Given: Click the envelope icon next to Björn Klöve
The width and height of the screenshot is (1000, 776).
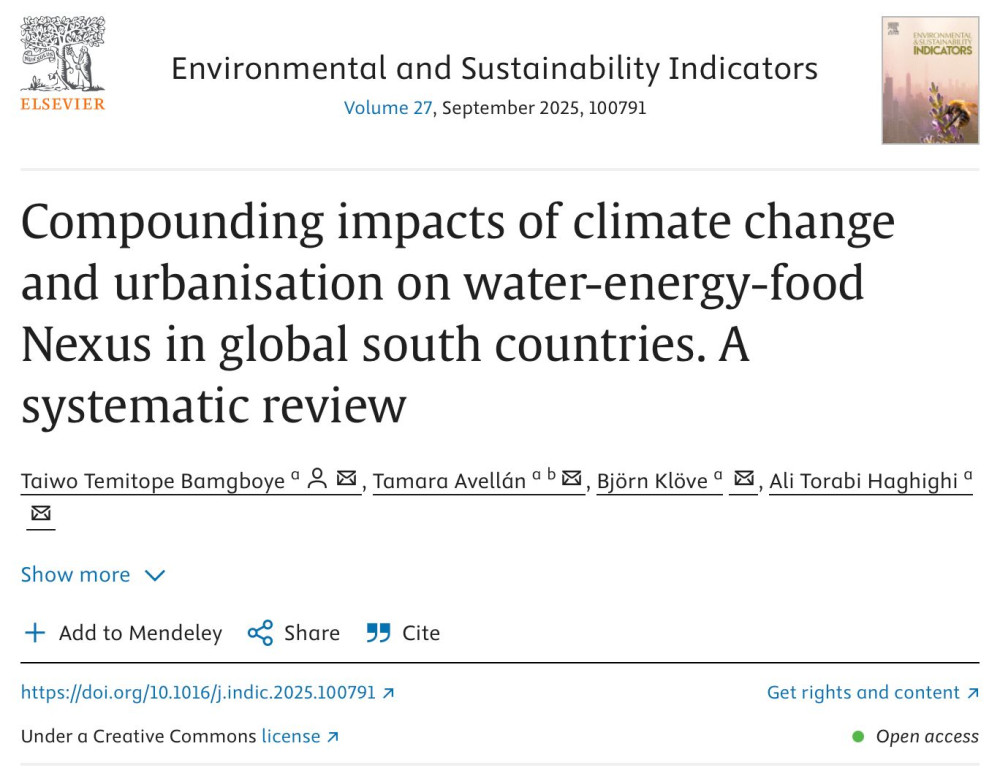Looking at the screenshot, I should 743,479.
